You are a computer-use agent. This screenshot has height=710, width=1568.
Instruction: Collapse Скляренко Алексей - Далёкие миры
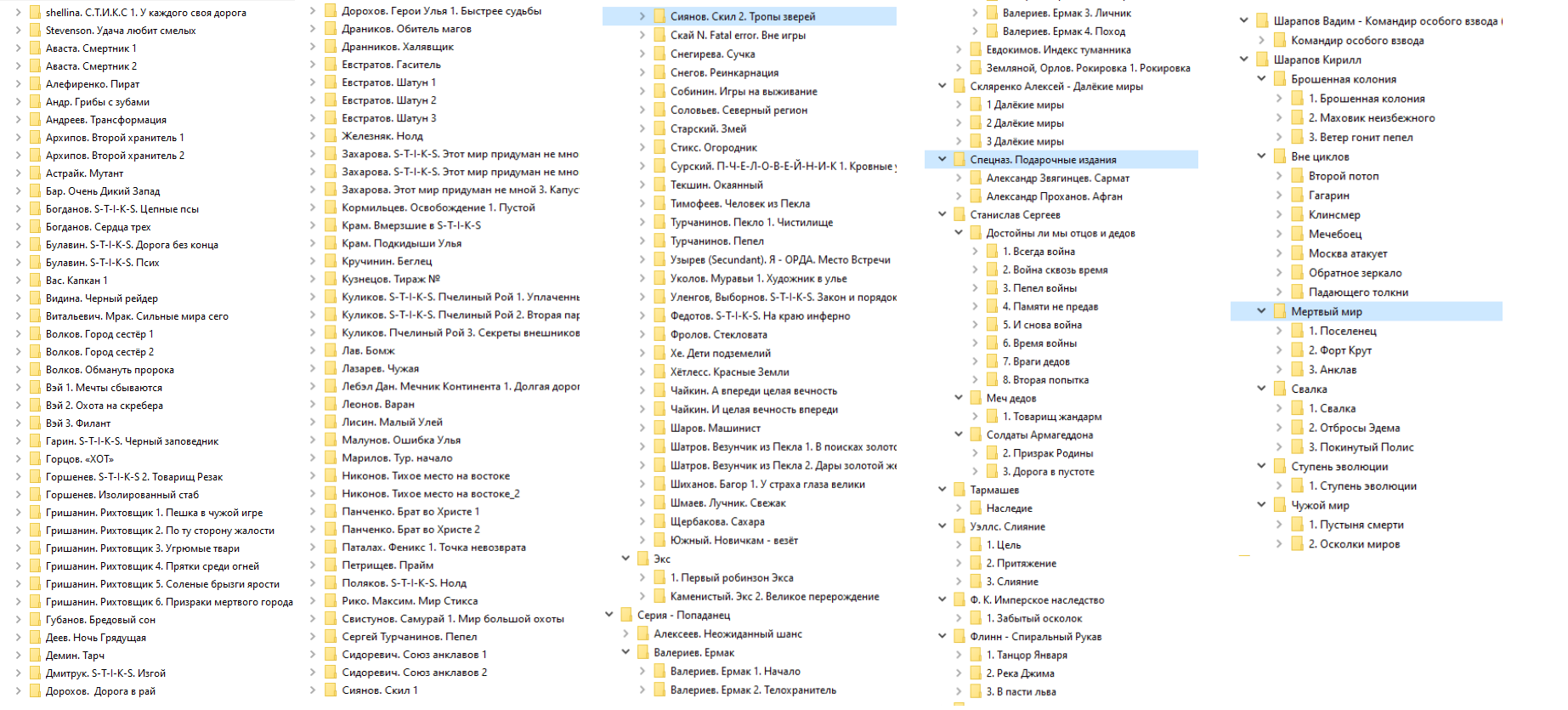[942, 86]
